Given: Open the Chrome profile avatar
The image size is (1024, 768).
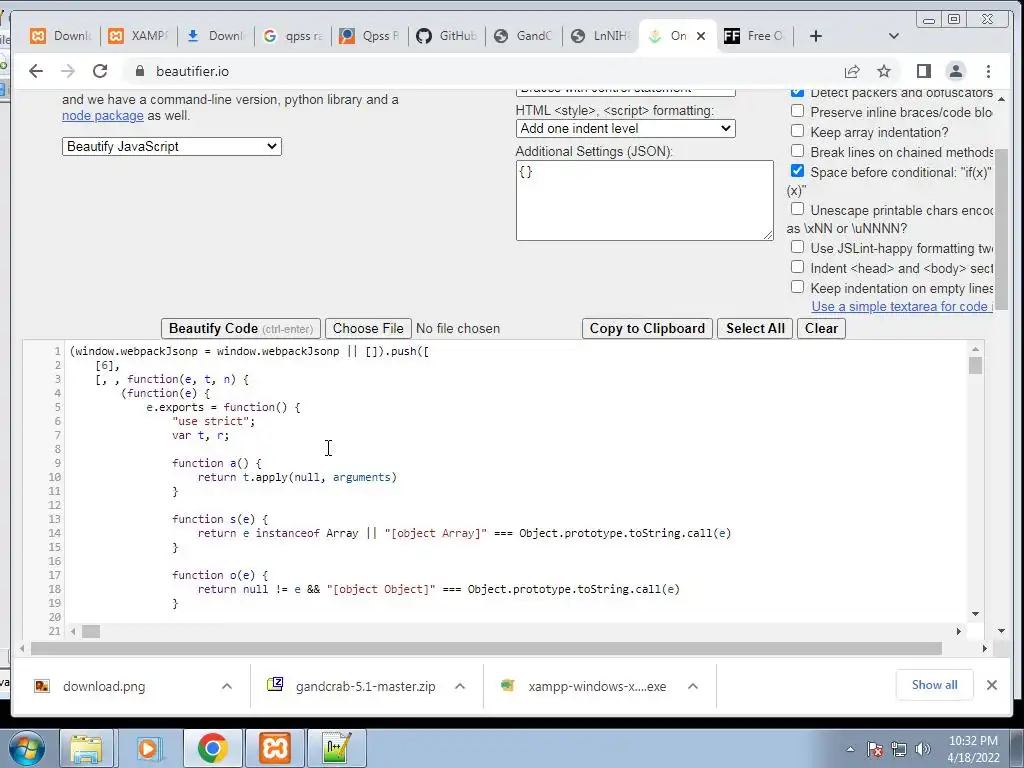Looking at the screenshot, I should 956,71.
